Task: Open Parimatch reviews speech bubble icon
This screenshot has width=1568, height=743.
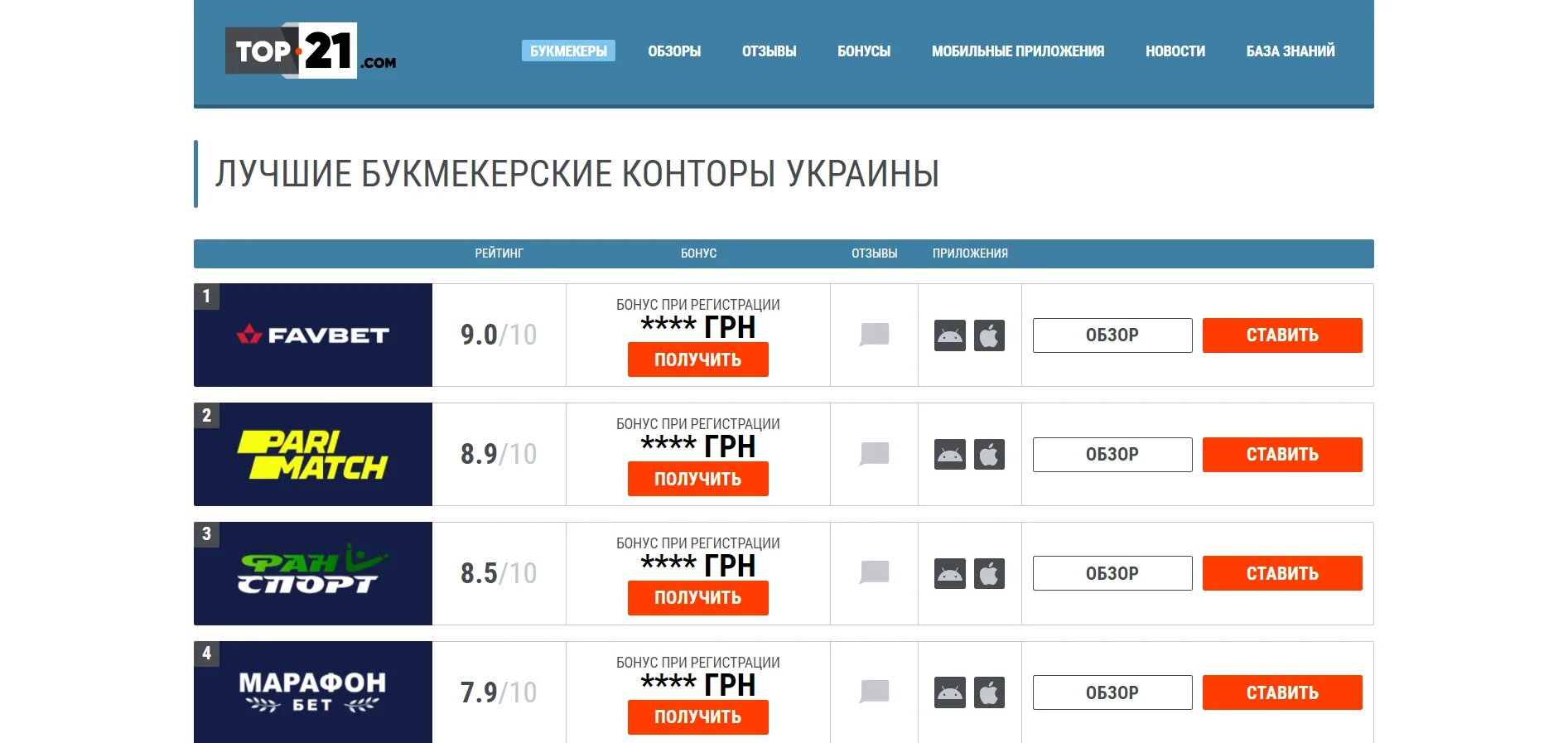Action: [874, 454]
